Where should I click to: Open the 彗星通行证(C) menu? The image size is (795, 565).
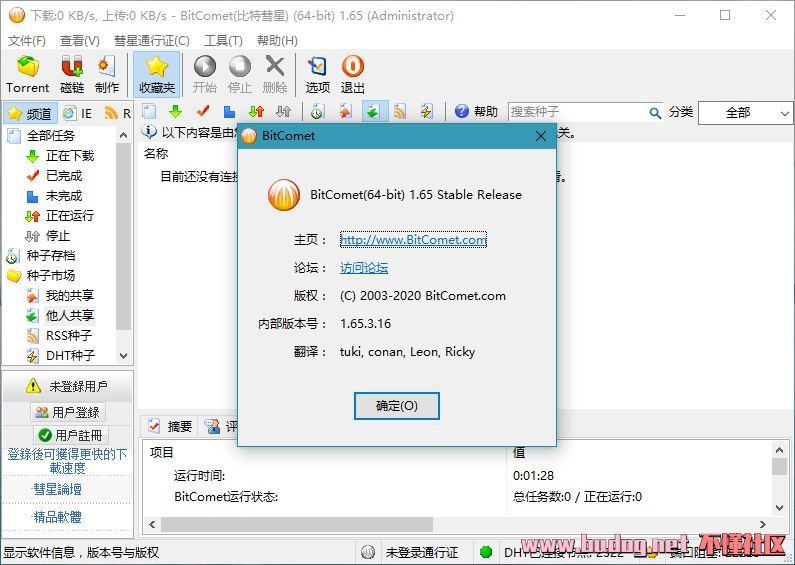[x=152, y=41]
